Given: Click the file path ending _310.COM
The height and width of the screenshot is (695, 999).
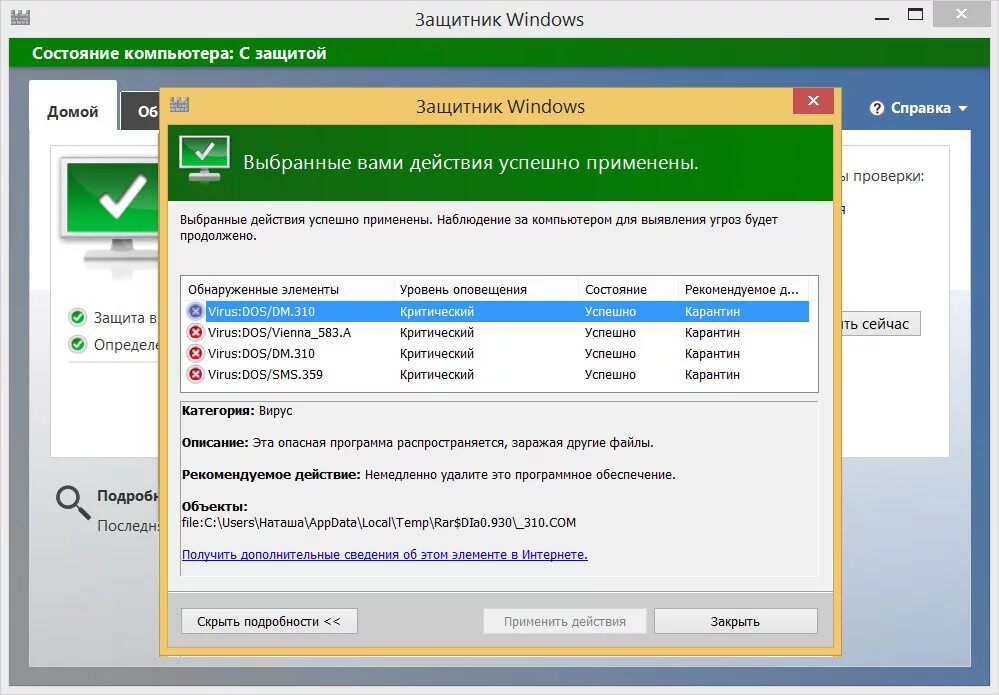Looking at the screenshot, I should [378, 522].
